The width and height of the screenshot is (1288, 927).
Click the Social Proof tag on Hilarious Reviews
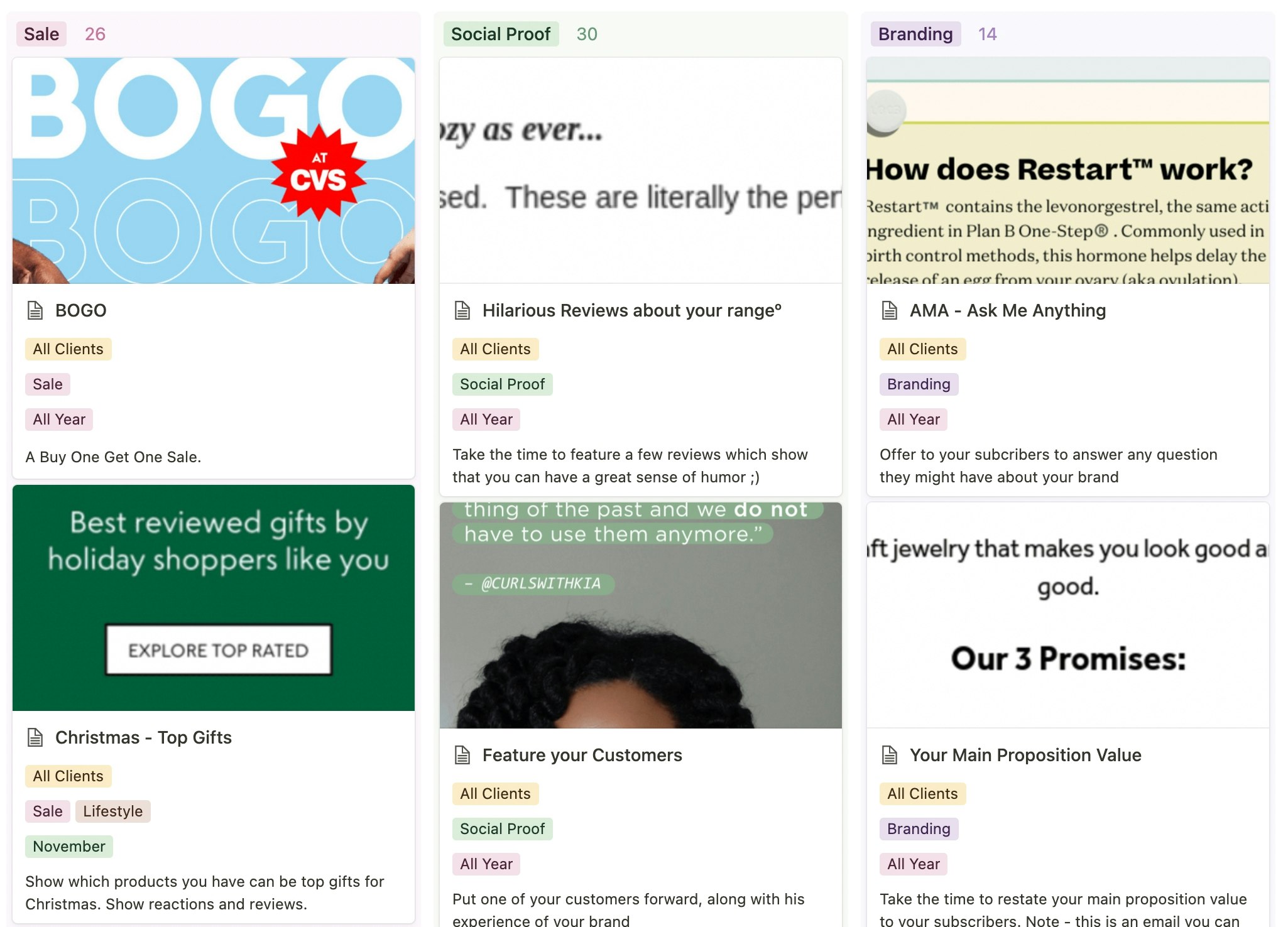coord(502,384)
